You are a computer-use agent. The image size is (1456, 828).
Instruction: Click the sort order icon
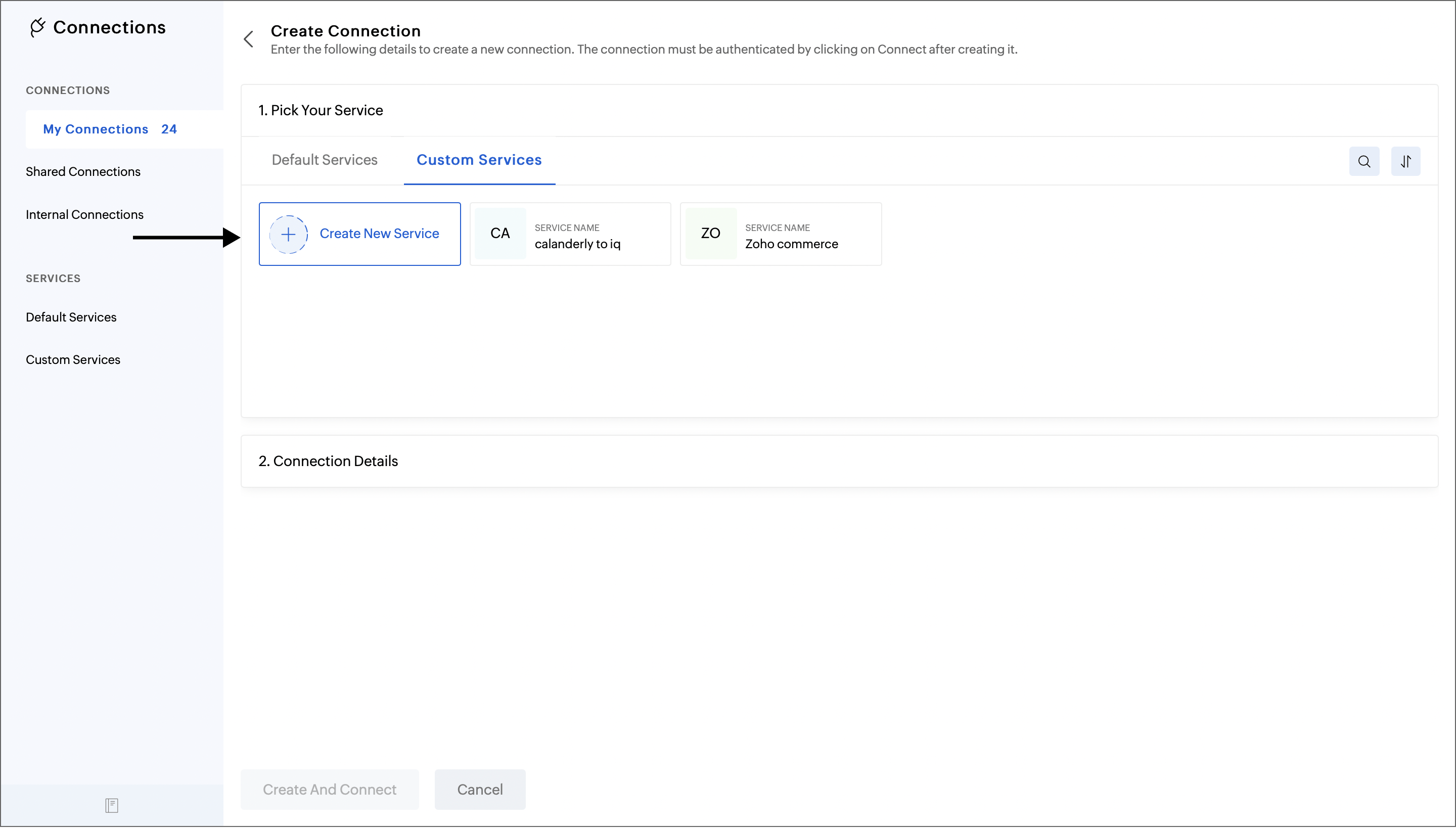(x=1405, y=162)
